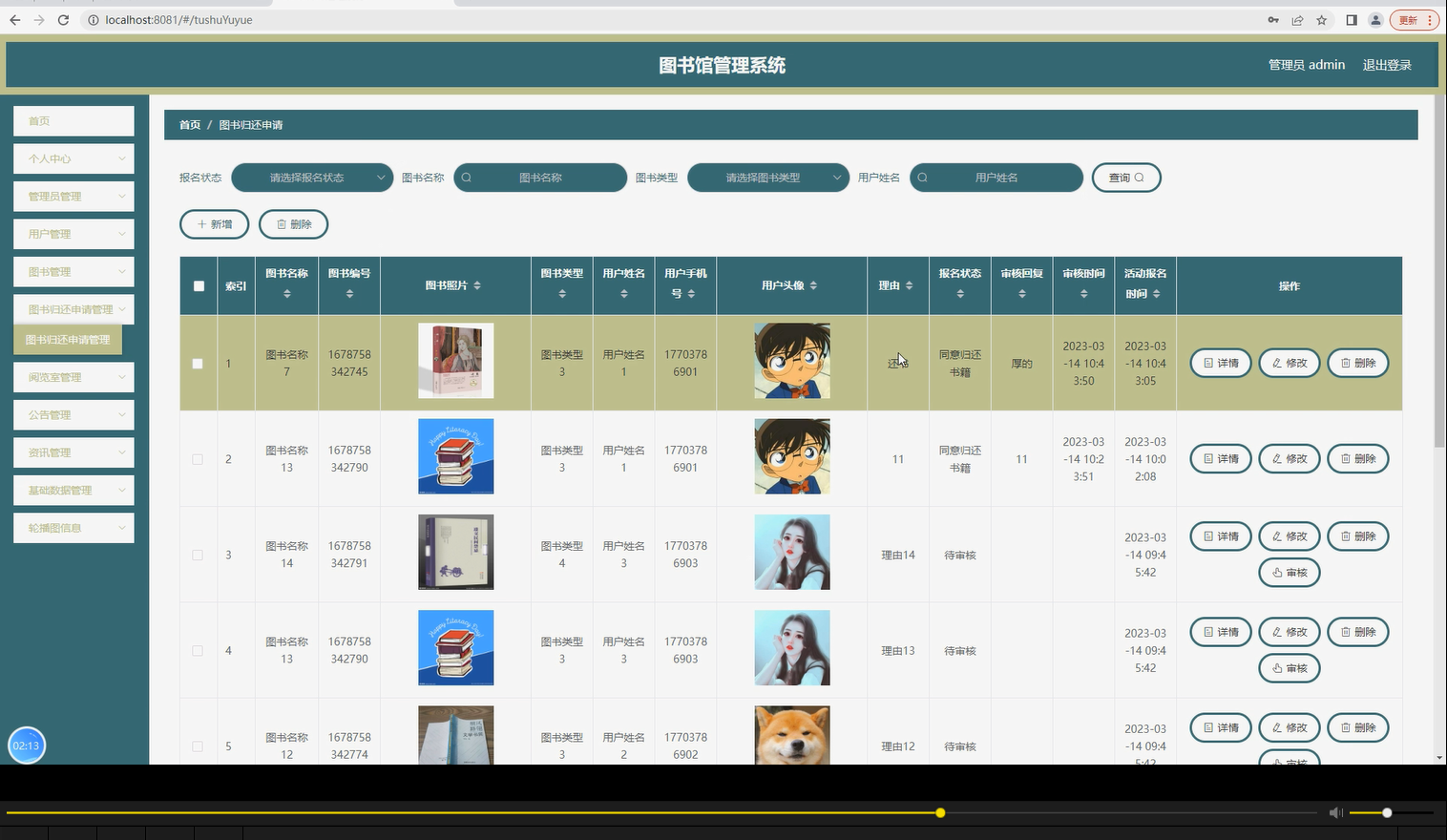1447x840 pixels.
Task: Sort by 图书照片 column arrows
Action: [x=477, y=285]
